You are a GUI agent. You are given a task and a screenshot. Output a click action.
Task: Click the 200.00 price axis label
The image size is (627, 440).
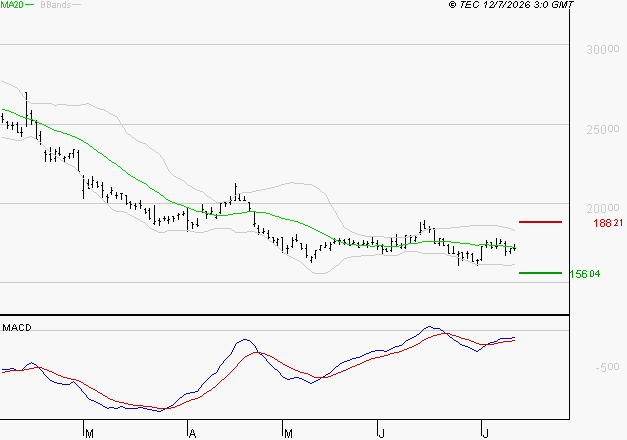[x=603, y=208]
